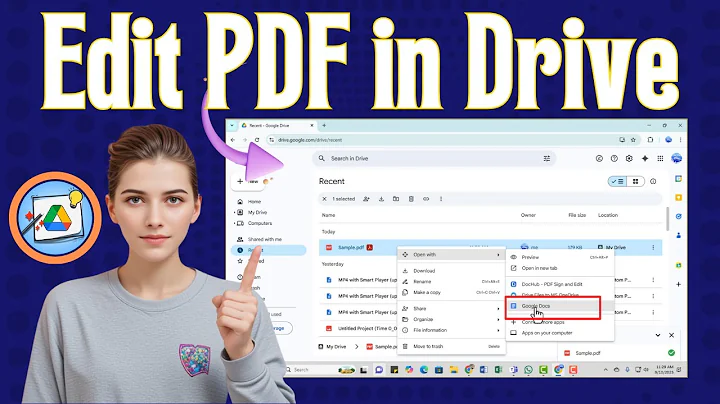Collapse the upload panel chevron
The width and height of the screenshot is (720, 404).
(658, 335)
